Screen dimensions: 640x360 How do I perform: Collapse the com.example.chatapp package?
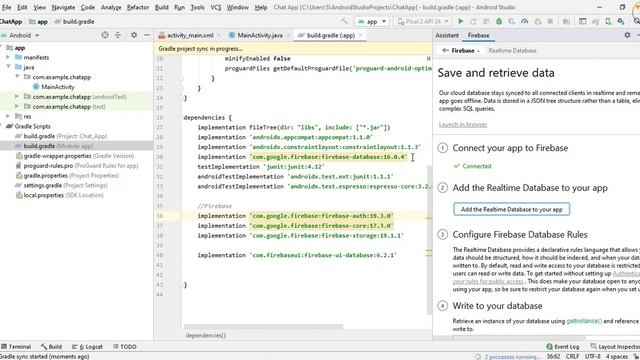(17, 77)
